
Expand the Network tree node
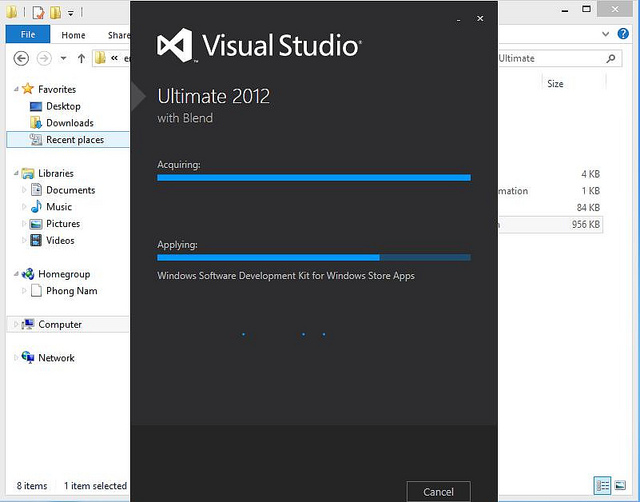16,358
